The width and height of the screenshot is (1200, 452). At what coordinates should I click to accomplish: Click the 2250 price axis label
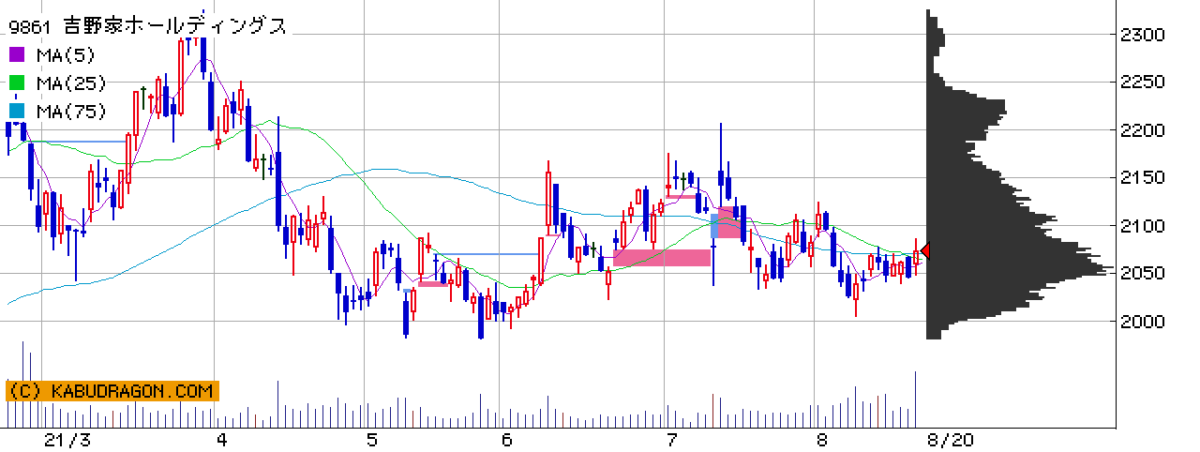click(1141, 83)
